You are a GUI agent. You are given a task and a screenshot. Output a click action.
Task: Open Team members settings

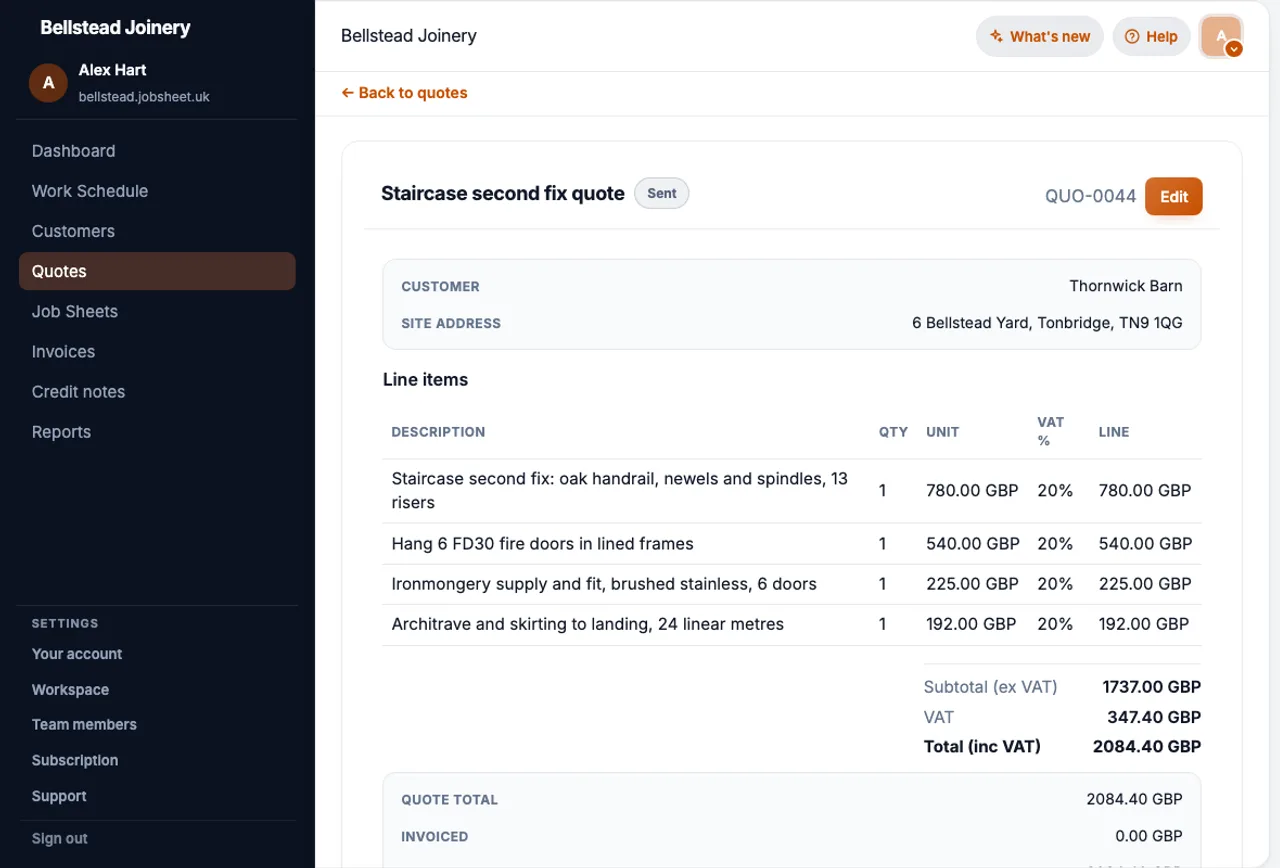(x=84, y=725)
